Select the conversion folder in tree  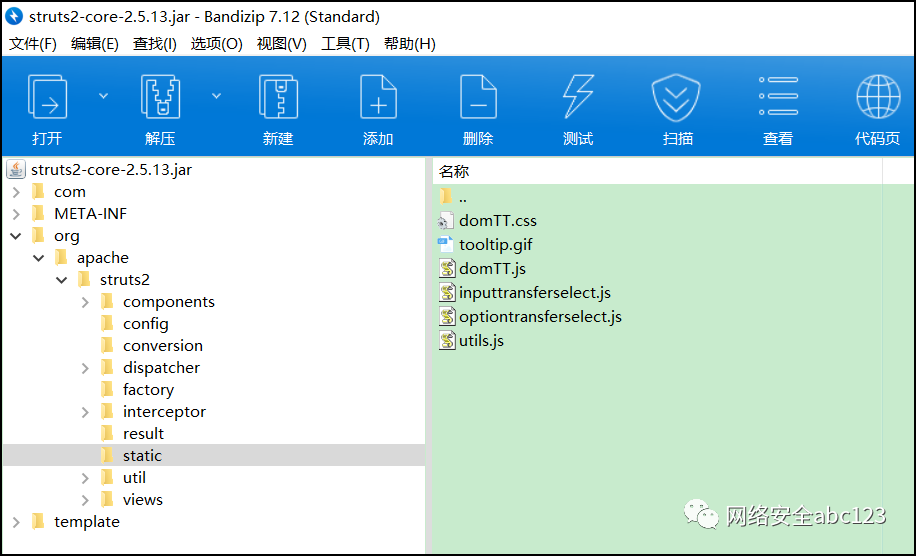click(x=163, y=346)
